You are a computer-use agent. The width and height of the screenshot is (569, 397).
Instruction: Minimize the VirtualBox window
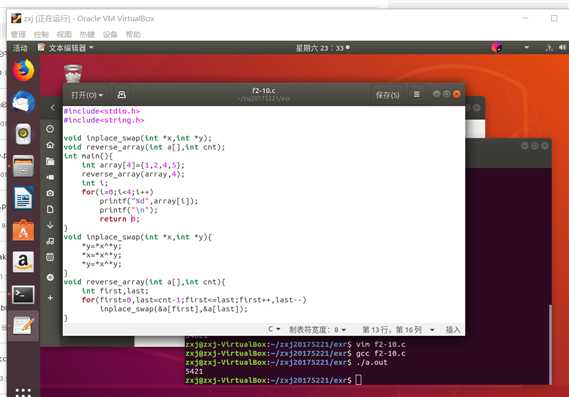click(x=525, y=18)
